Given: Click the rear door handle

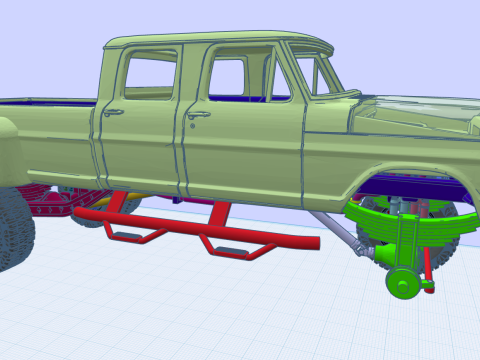Looking at the screenshot, I should tap(113, 113).
